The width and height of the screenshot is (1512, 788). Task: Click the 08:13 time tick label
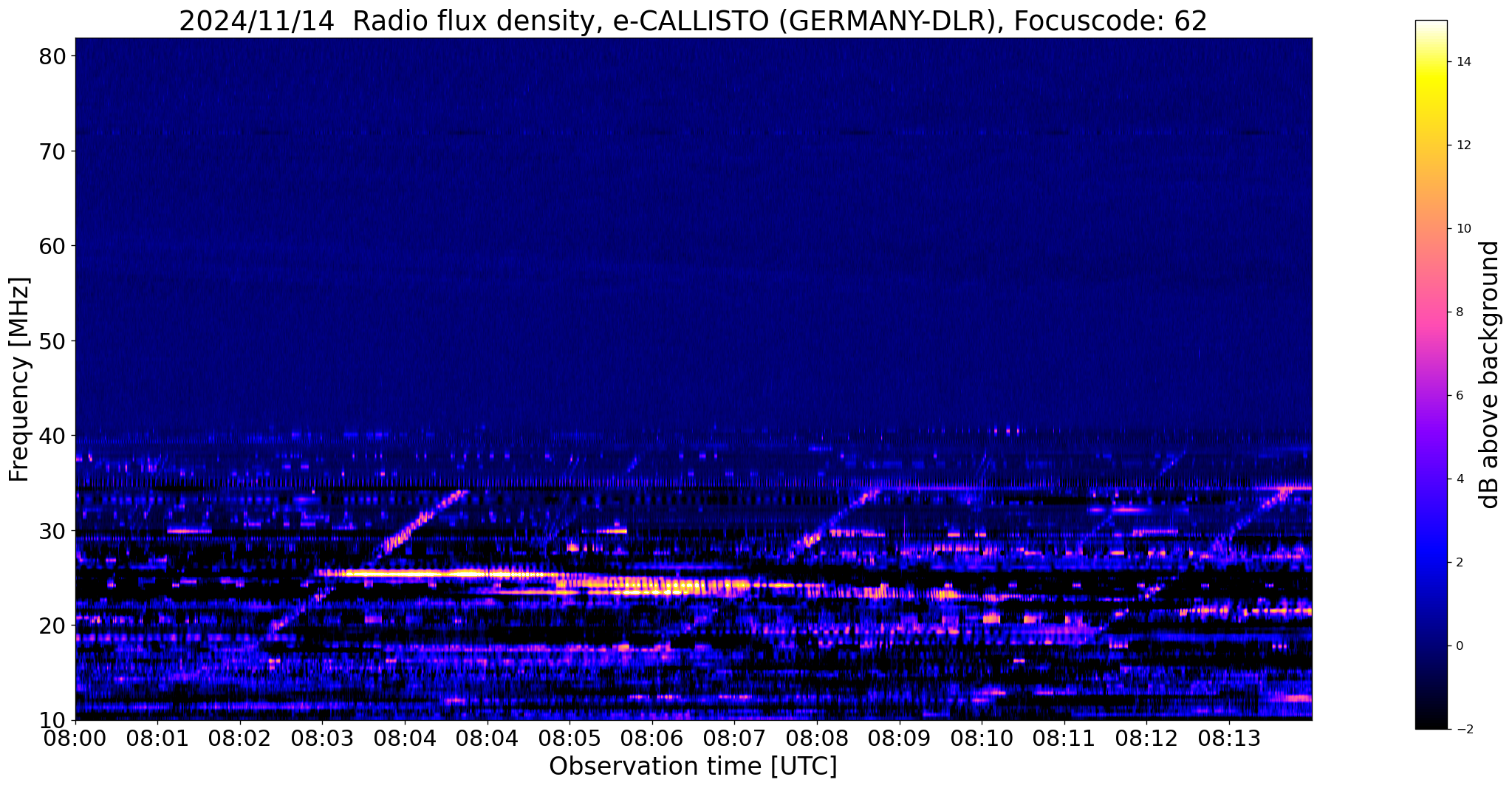(x=1230, y=739)
